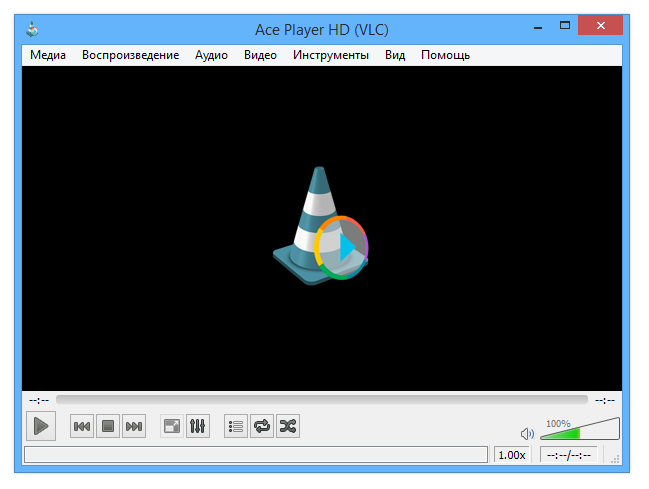The height and width of the screenshot is (489, 649).
Task: Click the 1.00x playback speed indicator
Action: (x=512, y=455)
